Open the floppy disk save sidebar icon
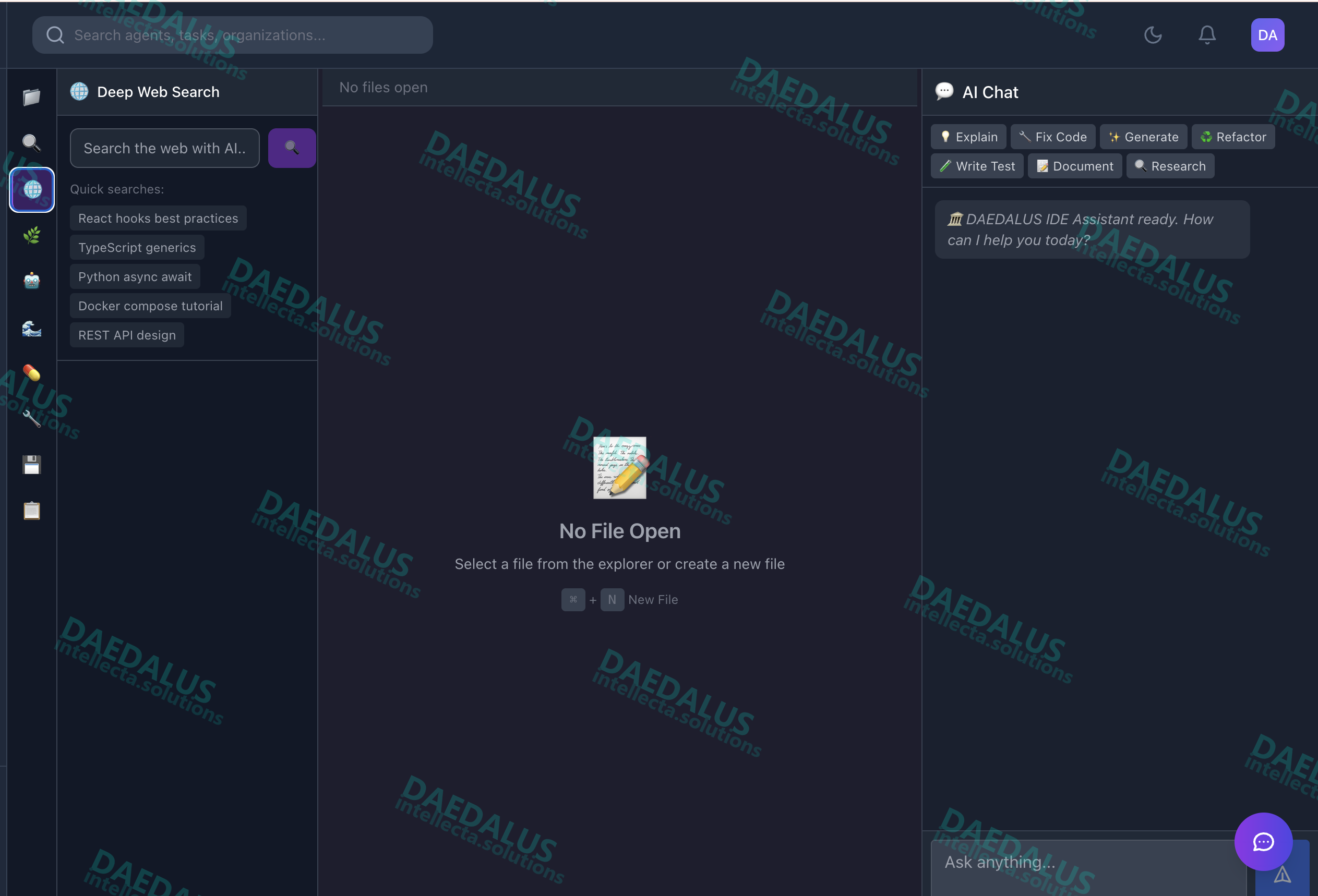 tap(32, 465)
